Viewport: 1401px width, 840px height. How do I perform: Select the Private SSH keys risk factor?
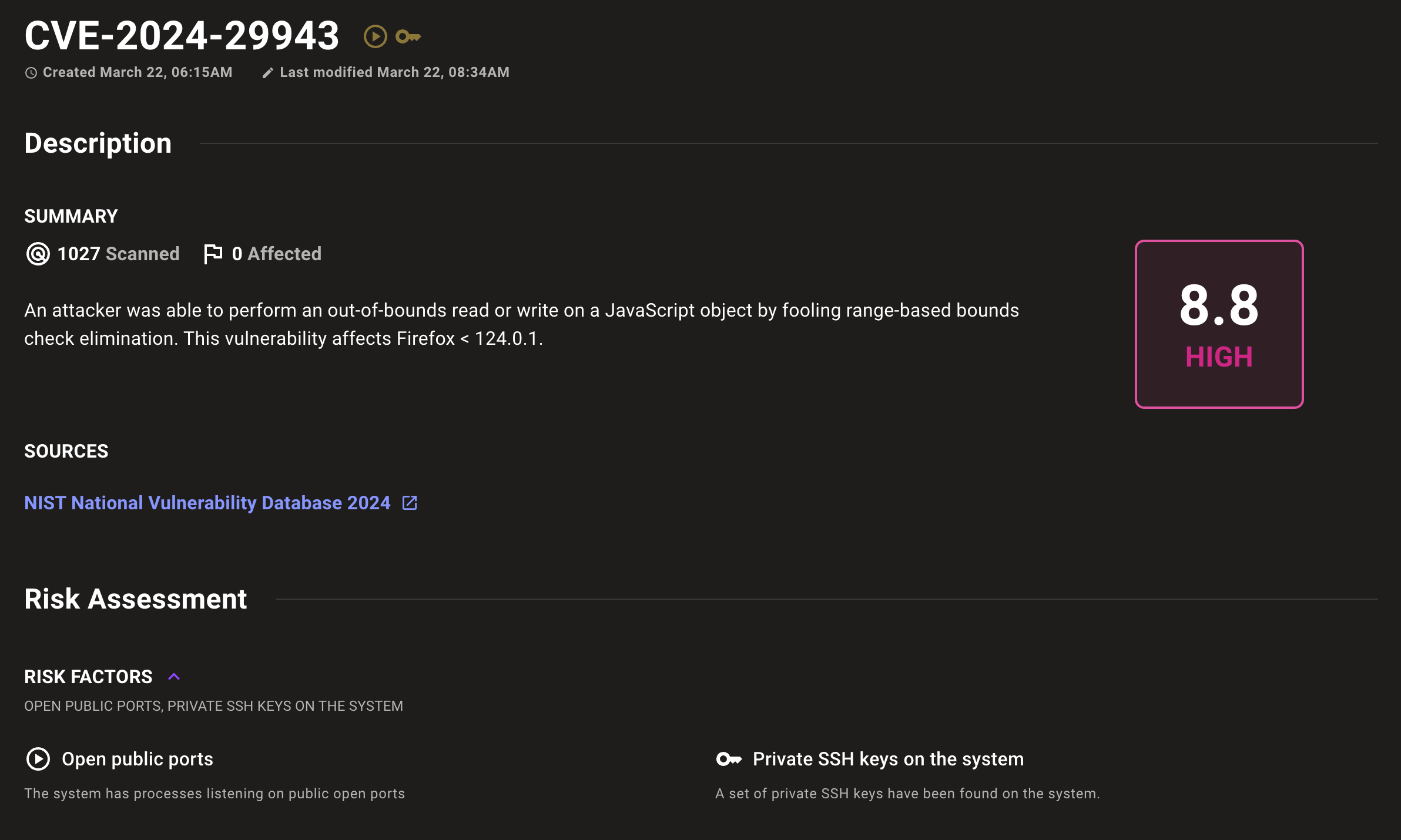pos(887,759)
